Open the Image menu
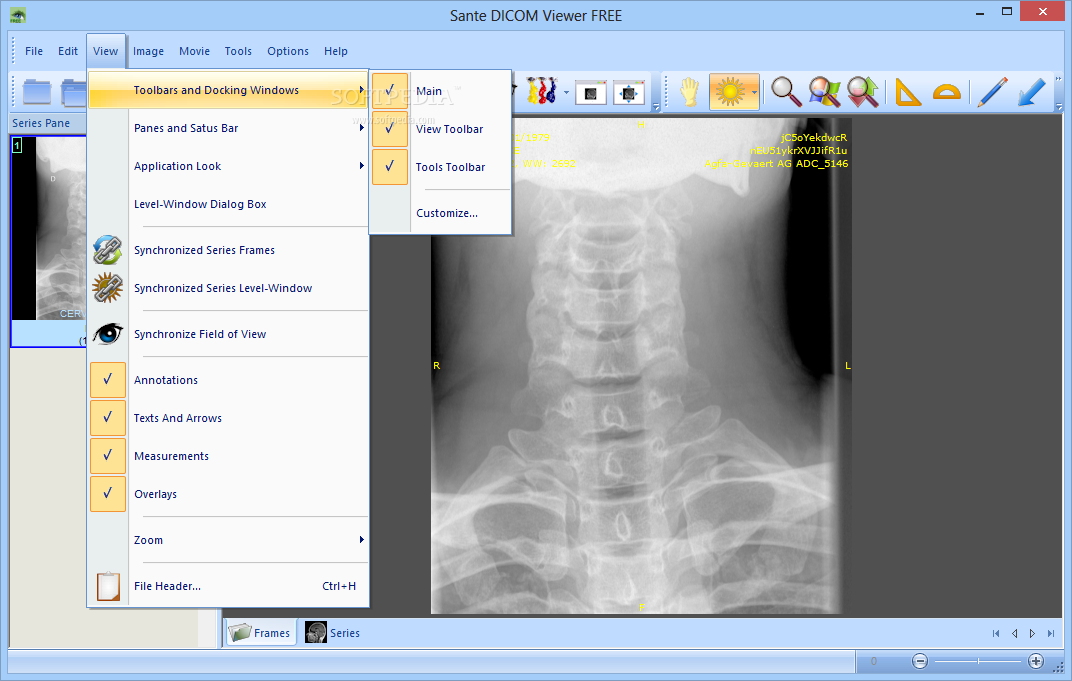This screenshot has height=681, width=1072. tap(148, 51)
